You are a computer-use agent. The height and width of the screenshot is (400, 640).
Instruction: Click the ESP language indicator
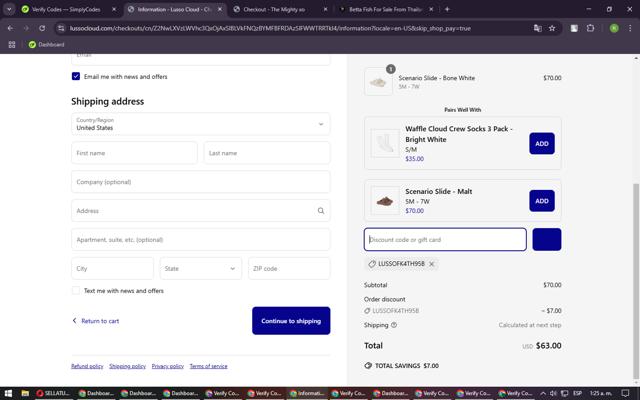(x=577, y=393)
